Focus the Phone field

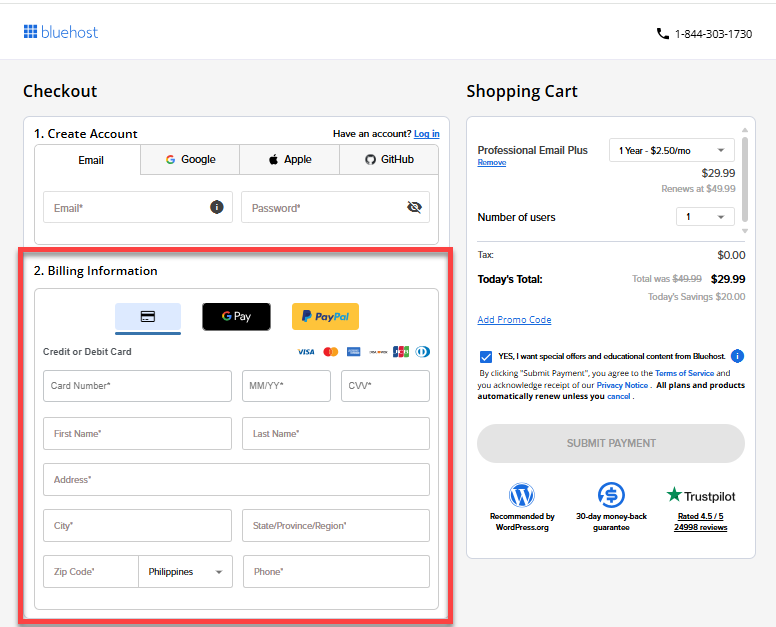coord(336,572)
